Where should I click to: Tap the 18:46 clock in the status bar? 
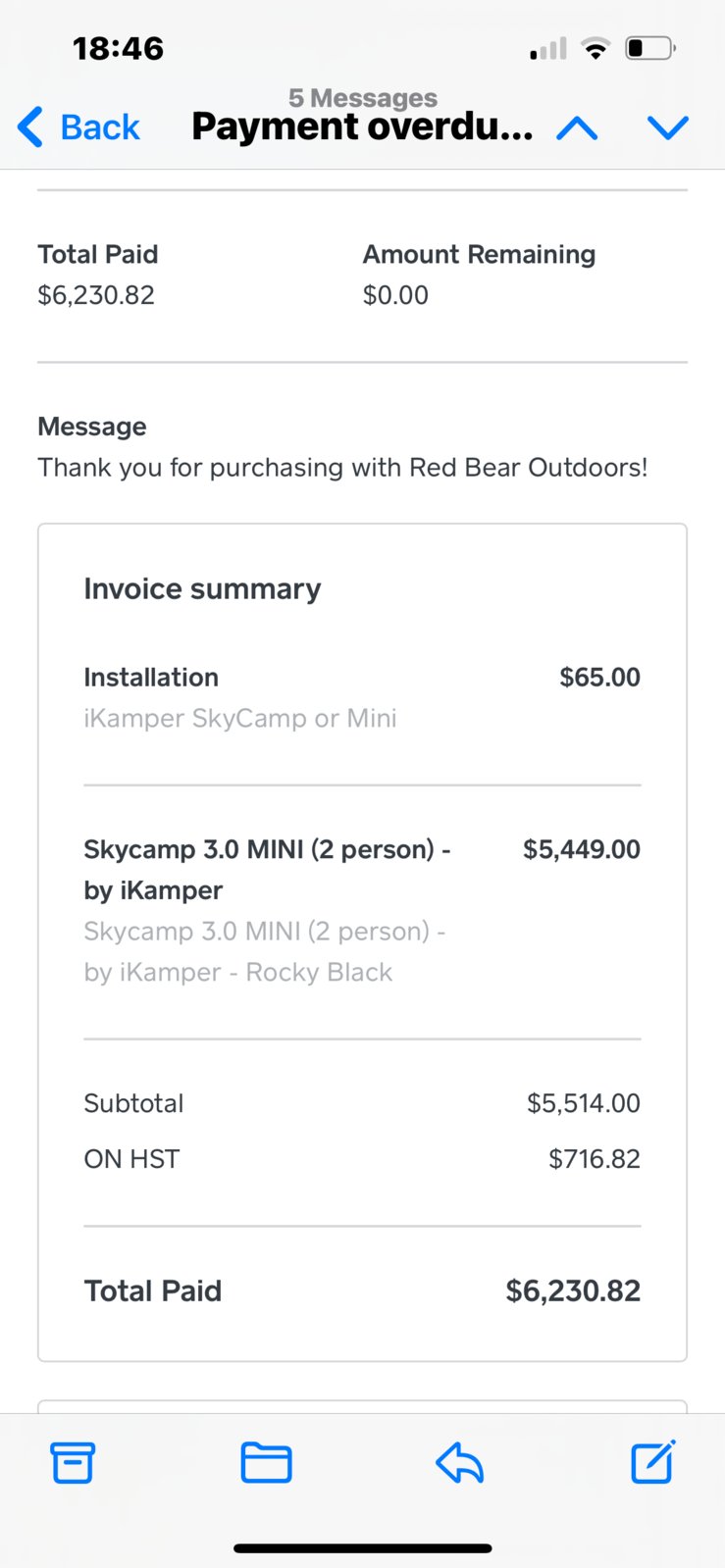(118, 48)
